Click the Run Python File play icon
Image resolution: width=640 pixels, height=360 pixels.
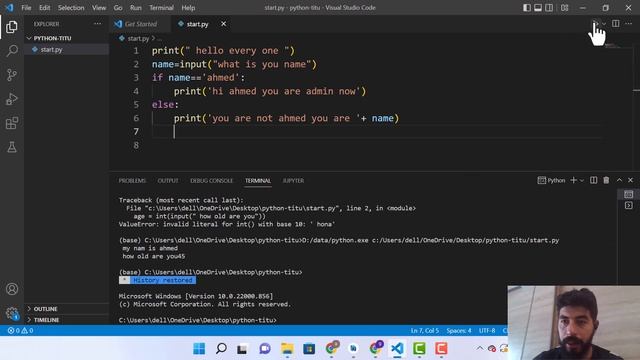[x=595, y=24]
